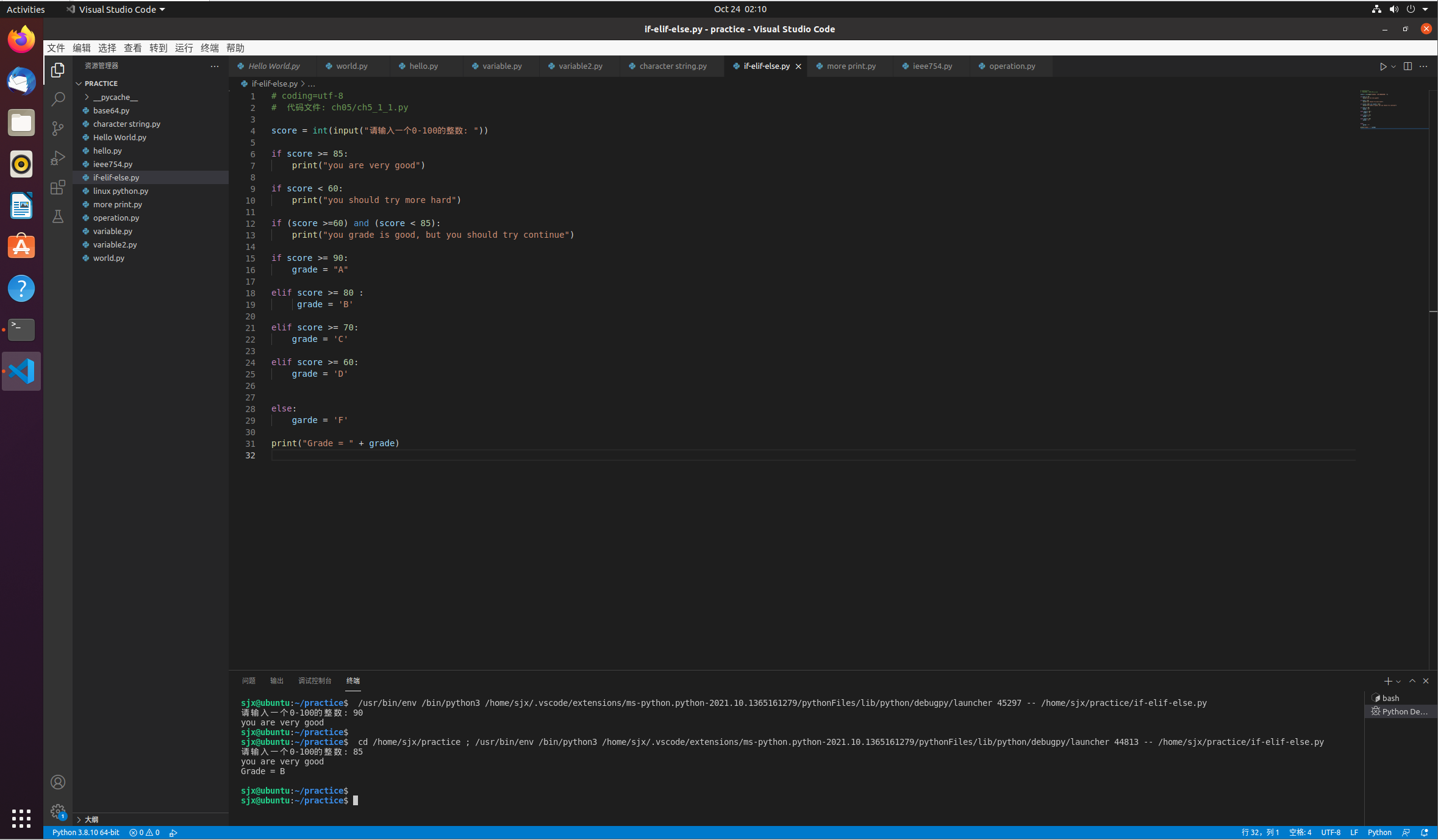This screenshot has width=1438, height=840.
Task: Open the new terminal launch profile dropdown
Action: click(1398, 682)
